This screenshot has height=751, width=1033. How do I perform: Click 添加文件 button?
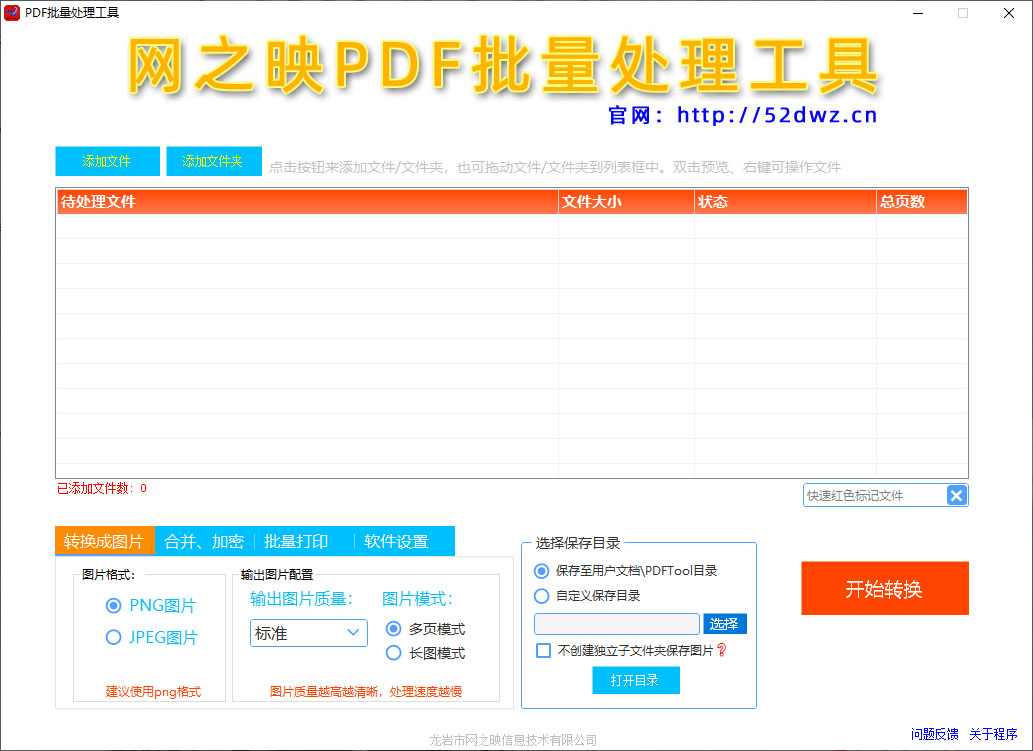point(107,161)
